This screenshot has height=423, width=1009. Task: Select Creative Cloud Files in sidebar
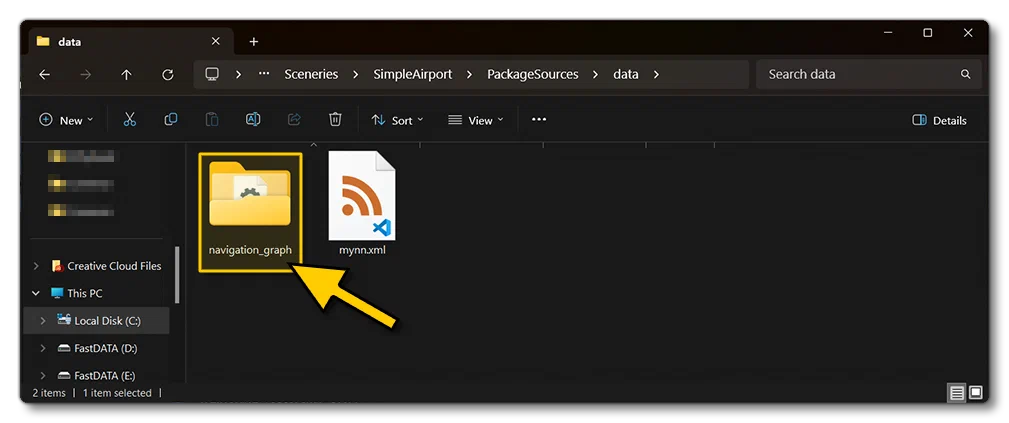[106, 266]
